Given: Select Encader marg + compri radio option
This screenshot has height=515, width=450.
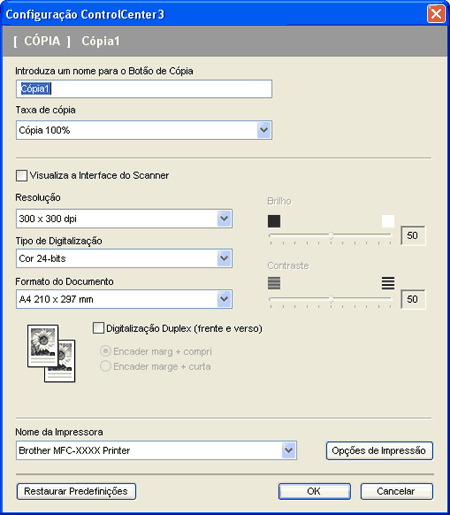Looking at the screenshot, I should click(x=105, y=351).
